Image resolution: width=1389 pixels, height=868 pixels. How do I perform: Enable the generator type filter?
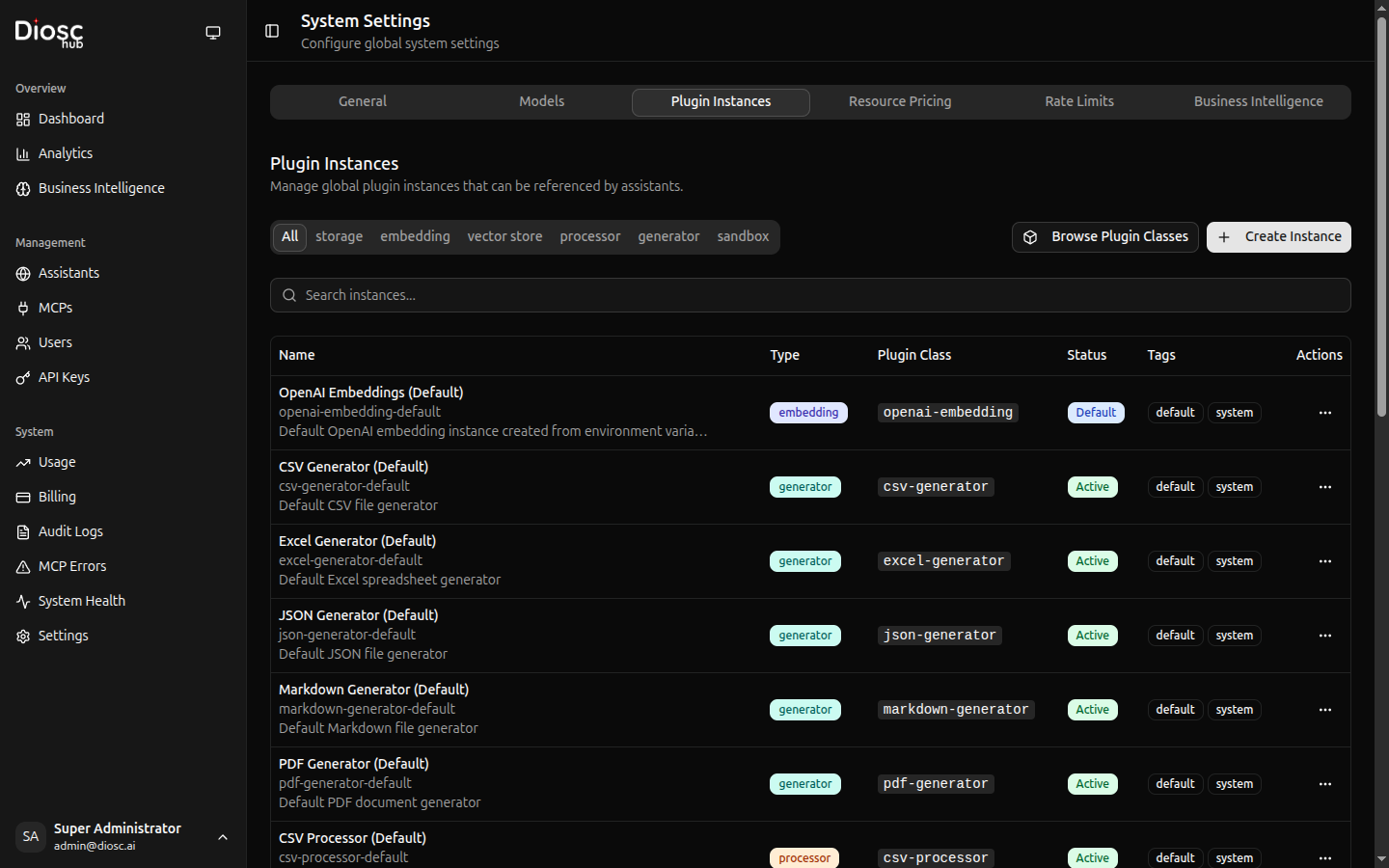[x=668, y=236]
